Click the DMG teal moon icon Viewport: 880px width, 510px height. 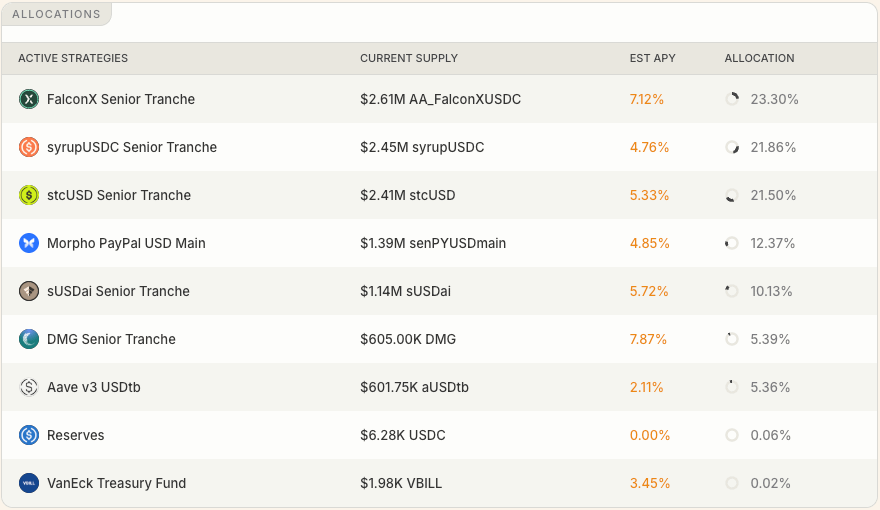coord(29,339)
